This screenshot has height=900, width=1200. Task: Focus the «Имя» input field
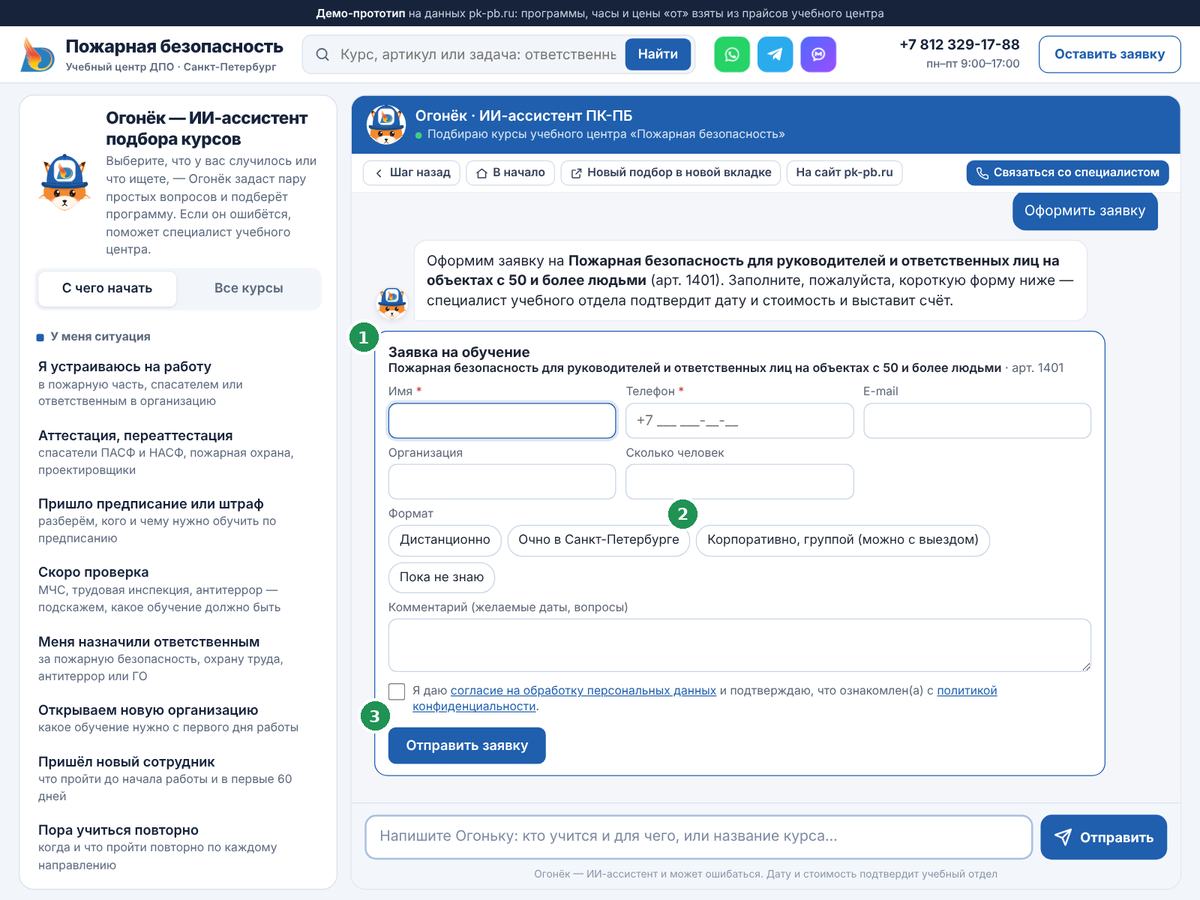[x=502, y=421]
